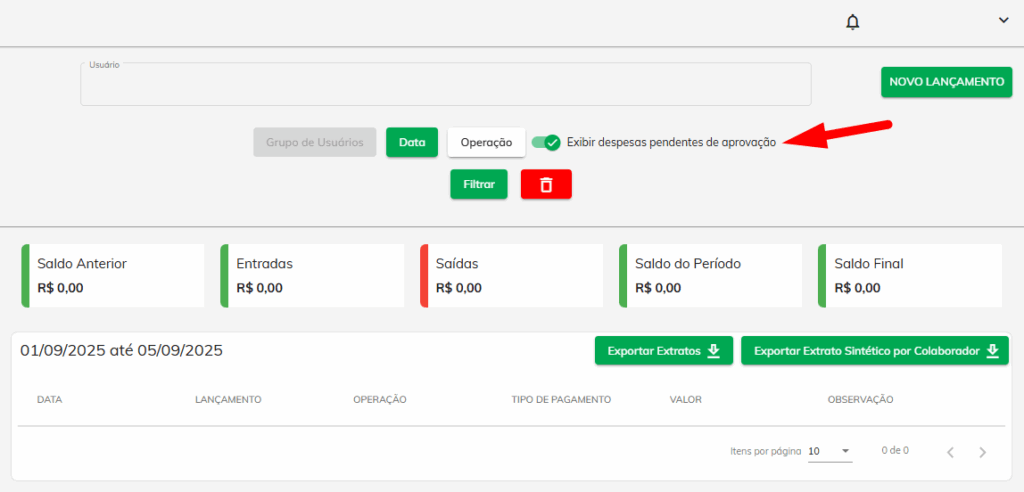Click the NOVO LANÇAMENTO button
The height and width of the screenshot is (492, 1024).
coord(946,82)
